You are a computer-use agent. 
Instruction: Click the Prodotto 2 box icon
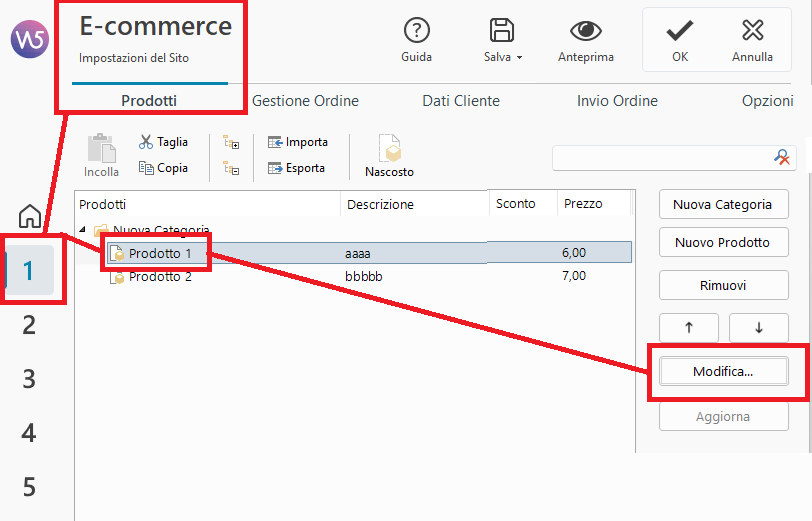pos(118,277)
